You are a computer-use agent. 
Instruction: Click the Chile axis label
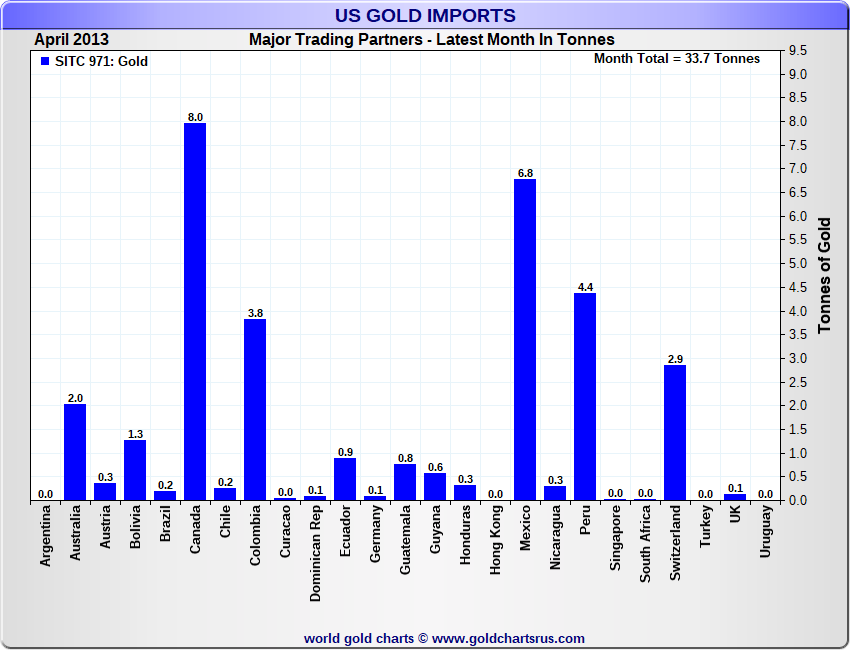click(x=225, y=522)
